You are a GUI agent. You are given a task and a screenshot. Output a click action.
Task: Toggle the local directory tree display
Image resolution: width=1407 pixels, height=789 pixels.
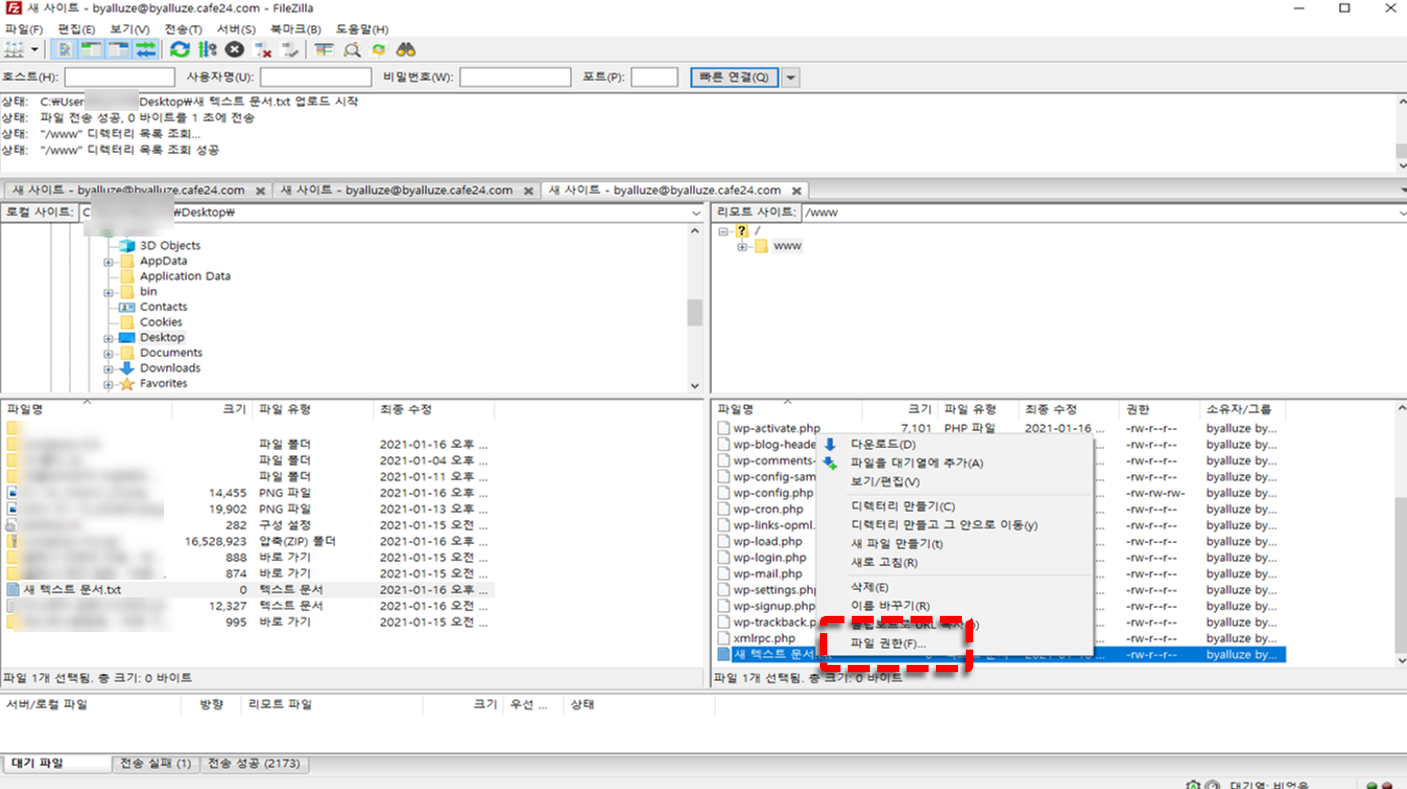tap(91, 49)
